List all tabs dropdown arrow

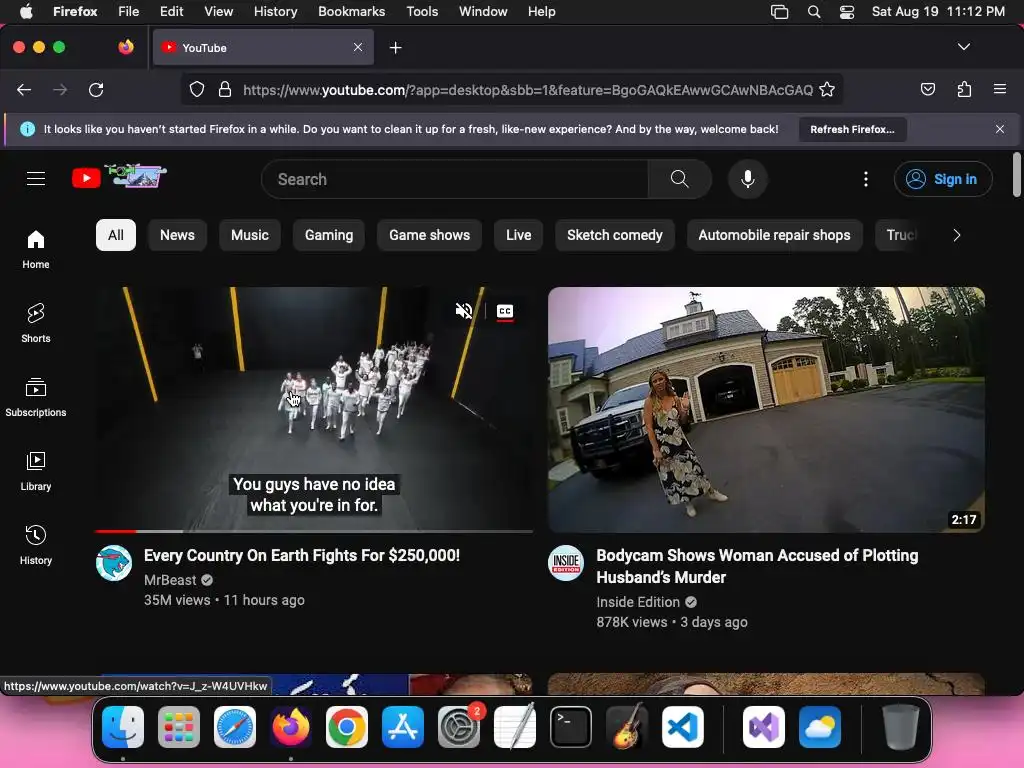(964, 47)
